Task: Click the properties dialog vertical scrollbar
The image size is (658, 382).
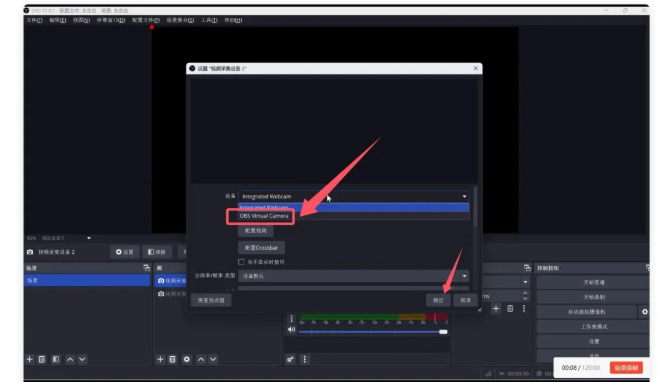Action: (475, 207)
